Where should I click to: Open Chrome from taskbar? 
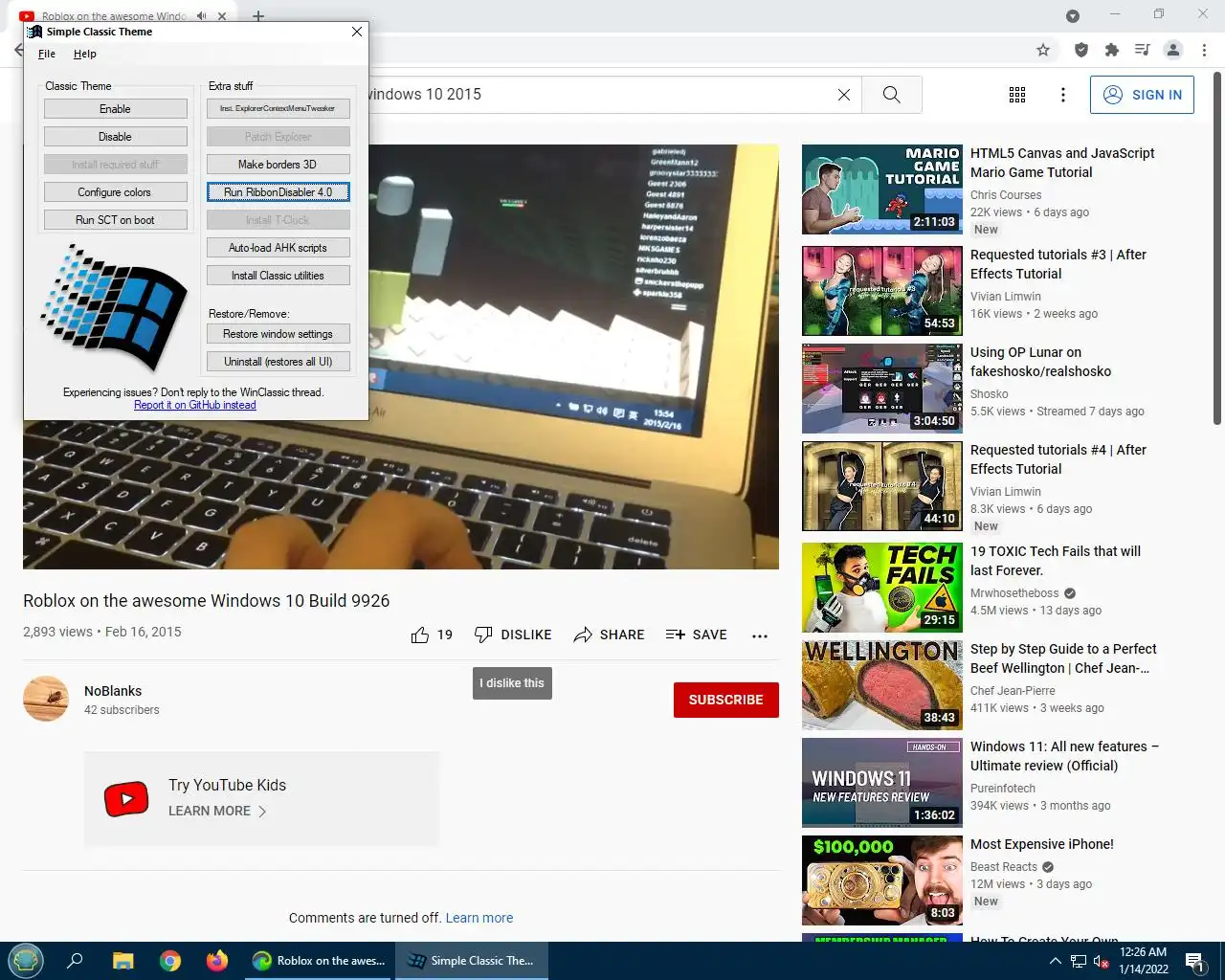[170, 961]
